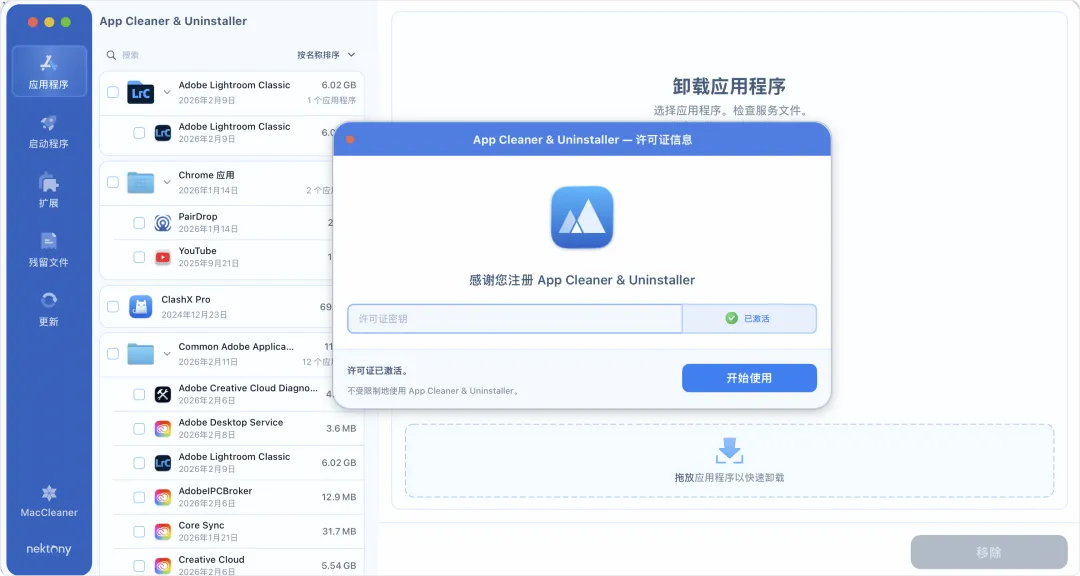Select the 卸载应用程序 heading text

[729, 87]
